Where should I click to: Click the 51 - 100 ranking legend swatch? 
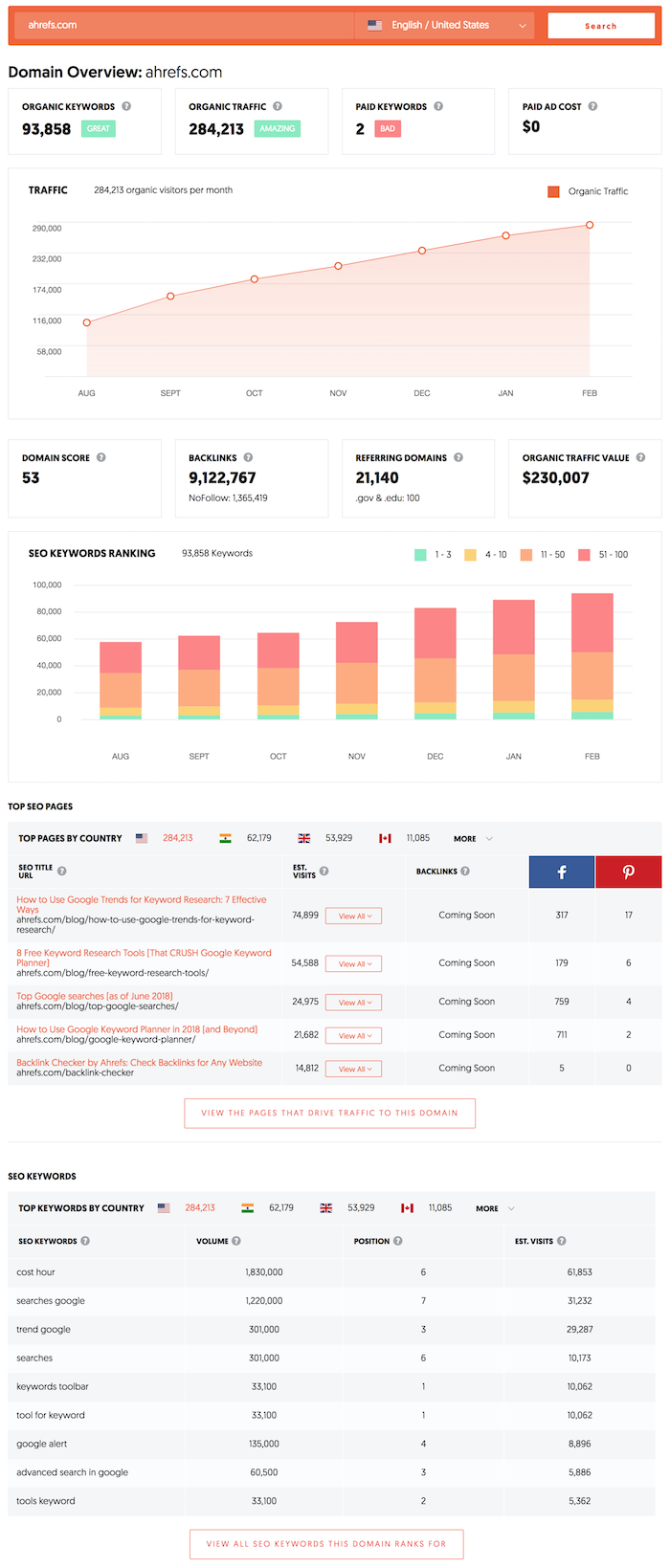click(x=584, y=554)
